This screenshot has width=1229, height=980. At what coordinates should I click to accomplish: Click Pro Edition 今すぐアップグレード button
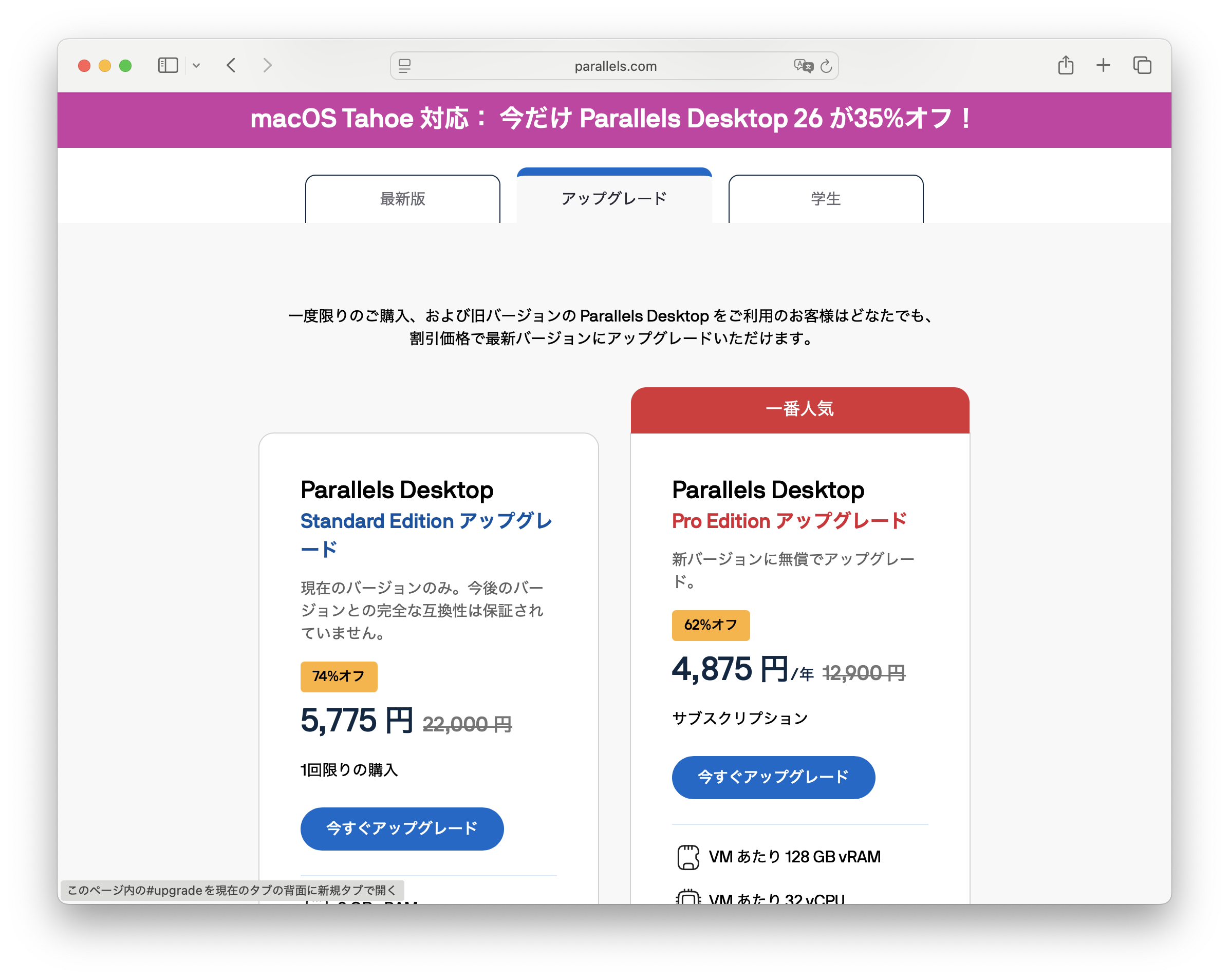click(773, 777)
